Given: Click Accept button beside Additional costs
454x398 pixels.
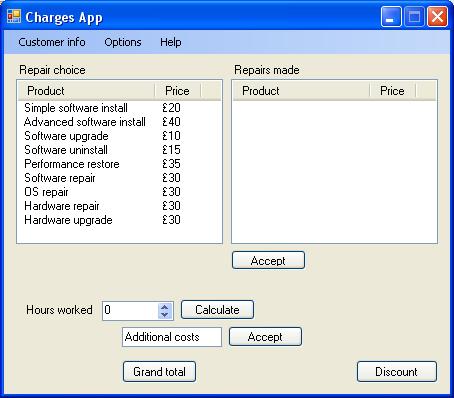Looking at the screenshot, I should click(x=265, y=337).
